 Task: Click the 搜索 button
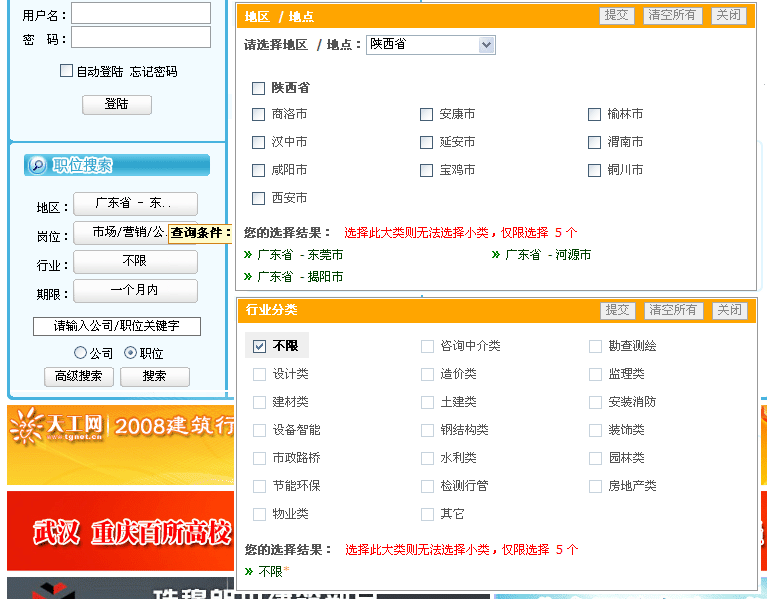(x=155, y=377)
